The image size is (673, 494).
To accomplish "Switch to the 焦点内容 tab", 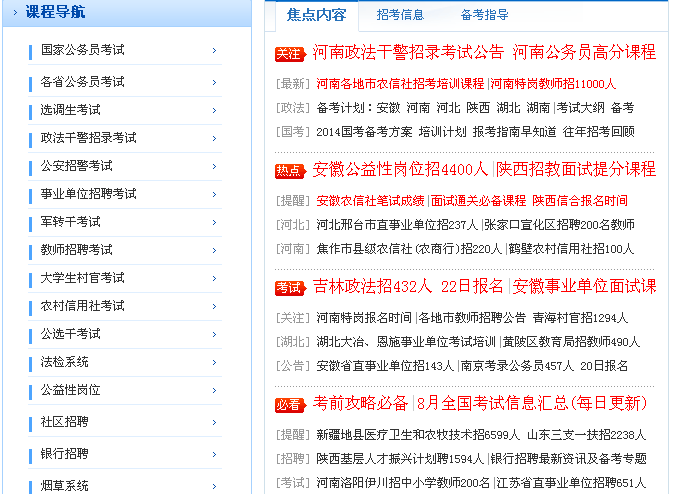I will pos(316,15).
